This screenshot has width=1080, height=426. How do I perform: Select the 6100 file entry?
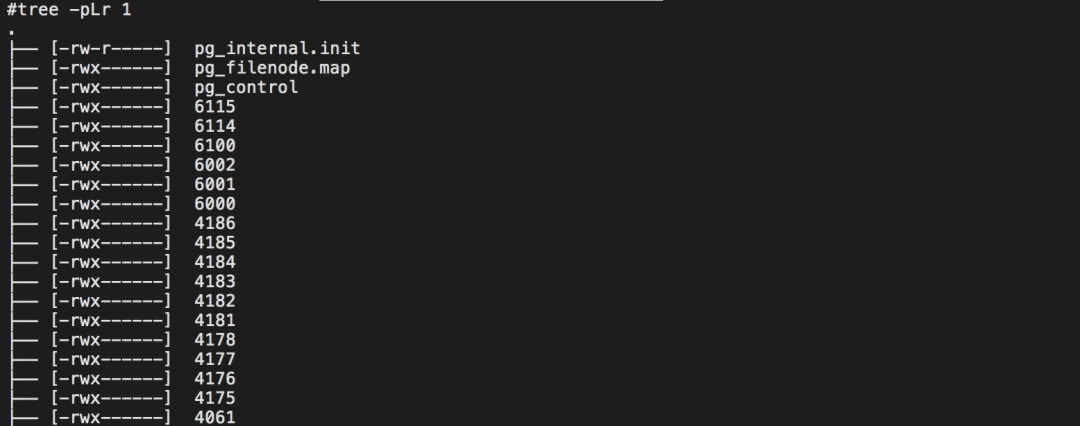[x=215, y=146]
